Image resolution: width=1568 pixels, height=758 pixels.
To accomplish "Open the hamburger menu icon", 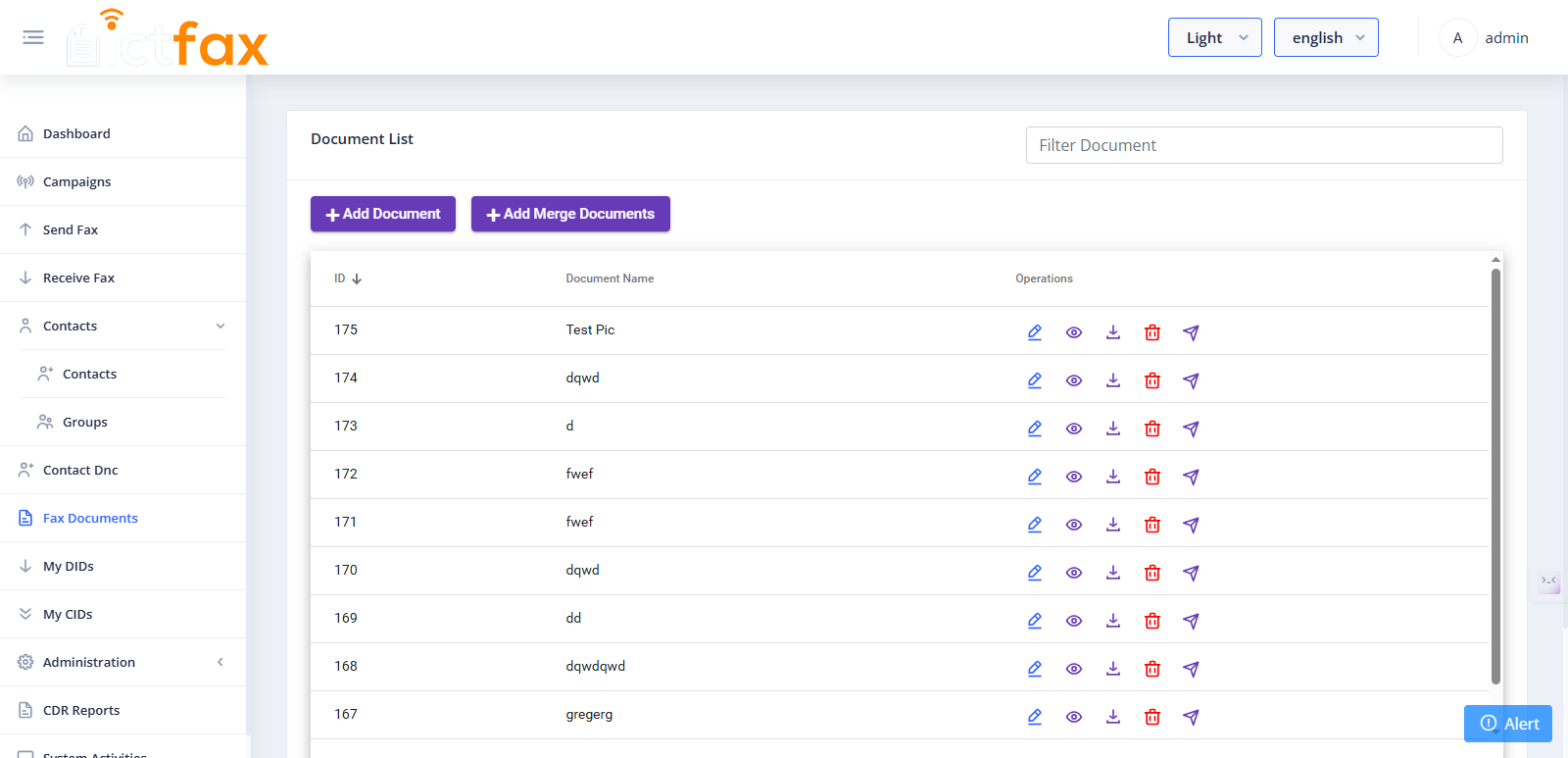I will tap(33, 37).
